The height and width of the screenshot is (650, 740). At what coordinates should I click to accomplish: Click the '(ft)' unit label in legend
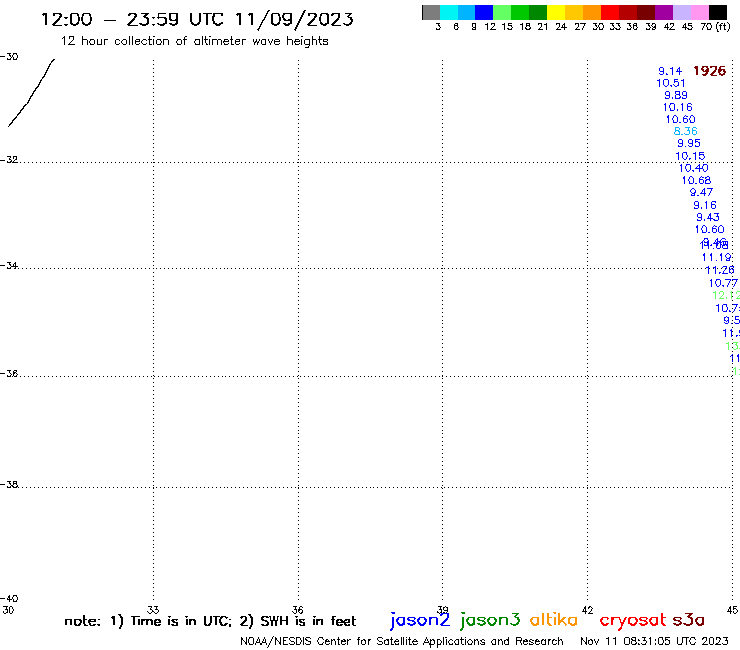click(x=723, y=26)
